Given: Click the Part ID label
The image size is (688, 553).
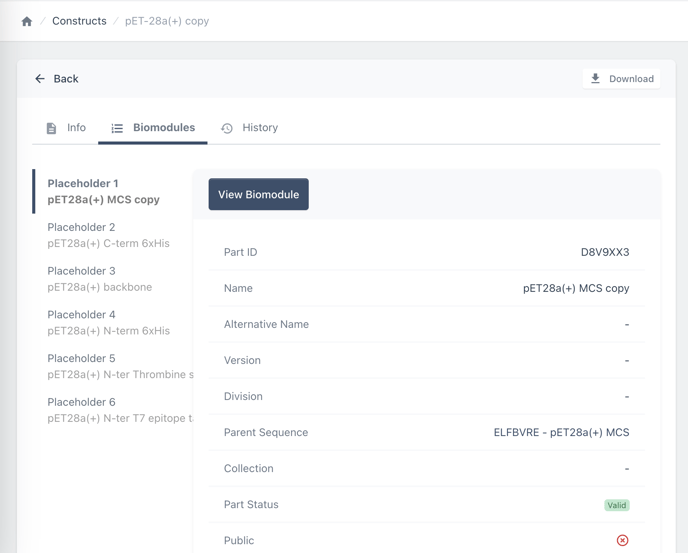Looking at the screenshot, I should (240, 252).
